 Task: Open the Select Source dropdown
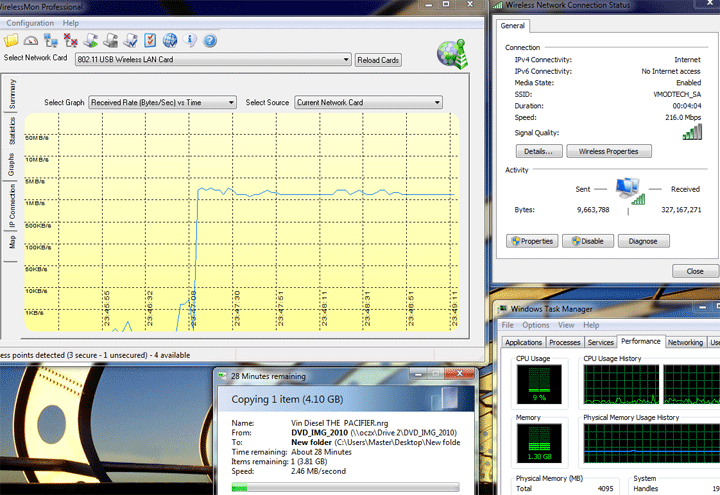click(x=437, y=102)
